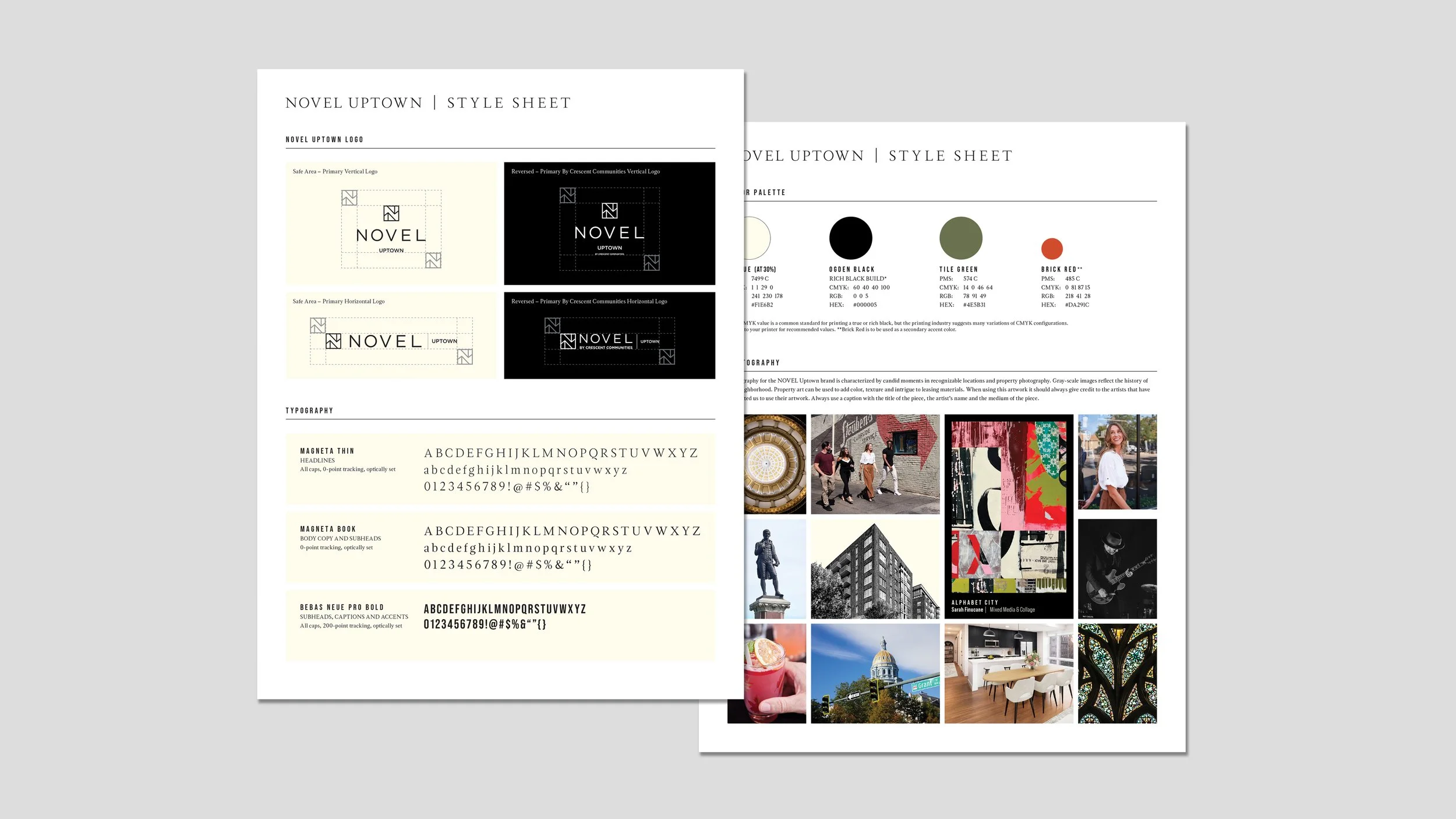The width and height of the screenshot is (1456, 819).
Task: Click the Reversed Crescent Communities Horizontal Logo panel
Action: point(609,336)
